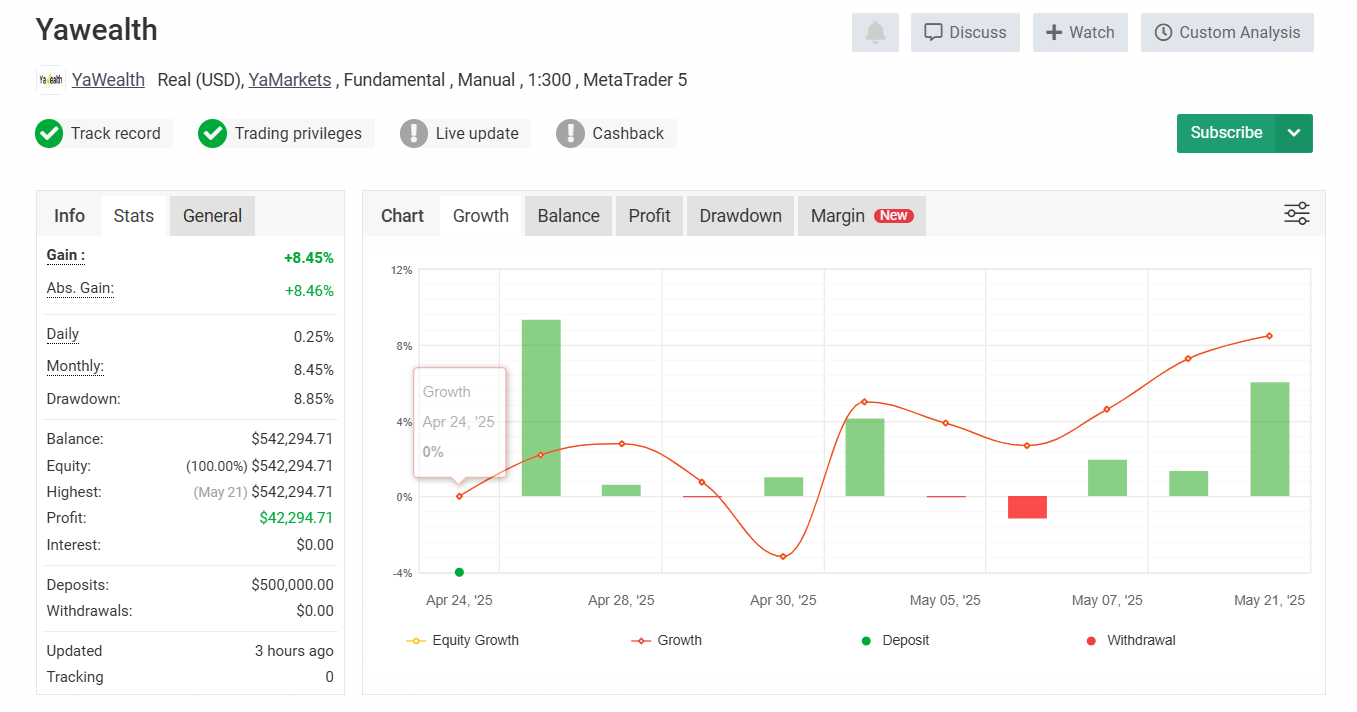Switch to the Drawdown chart tab
The image size is (1357, 712).
[740, 216]
